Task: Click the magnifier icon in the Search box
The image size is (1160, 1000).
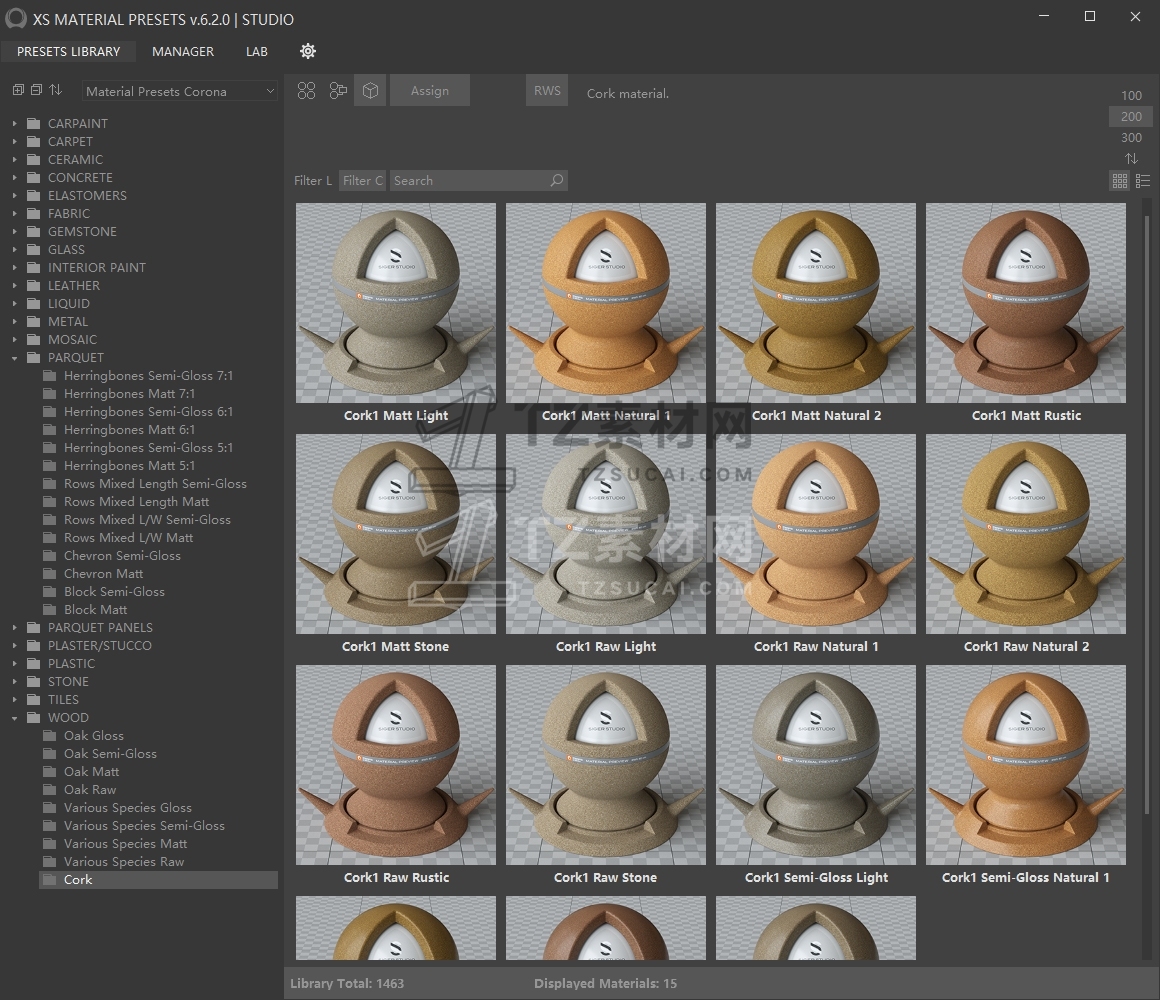Action: click(557, 181)
